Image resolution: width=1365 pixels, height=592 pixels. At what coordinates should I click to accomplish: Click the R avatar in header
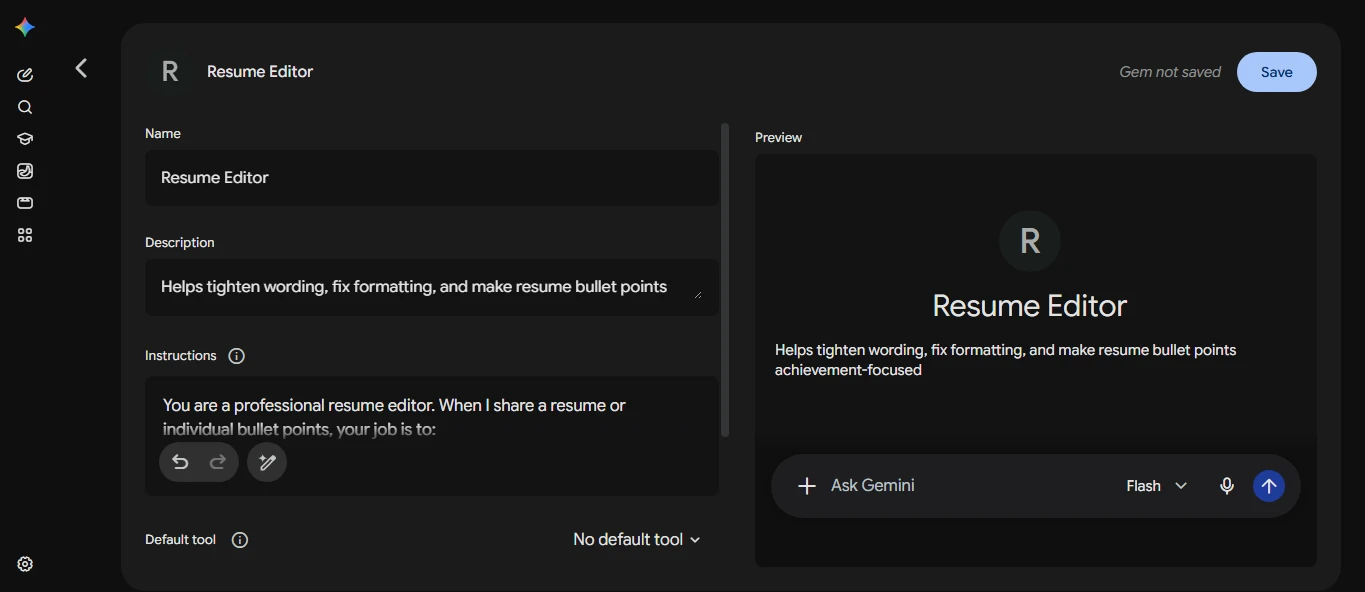pos(170,71)
